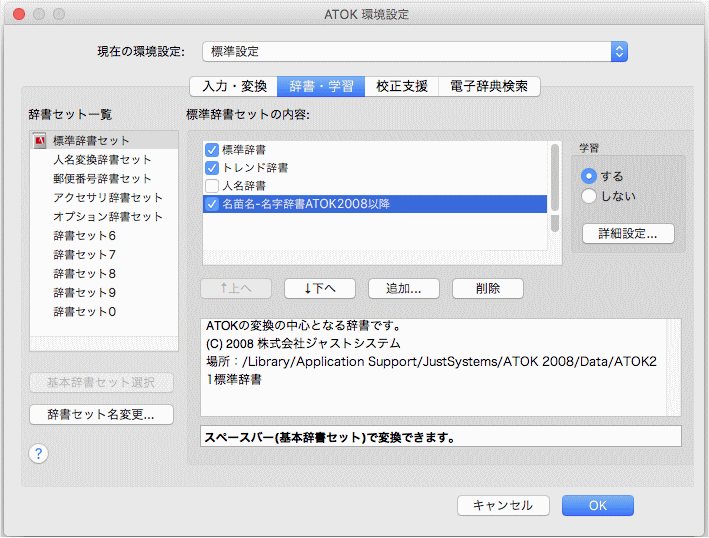Viewport: 709px width, 538px height.
Task: Select the 人名辞書 row text
Action: tap(244, 186)
